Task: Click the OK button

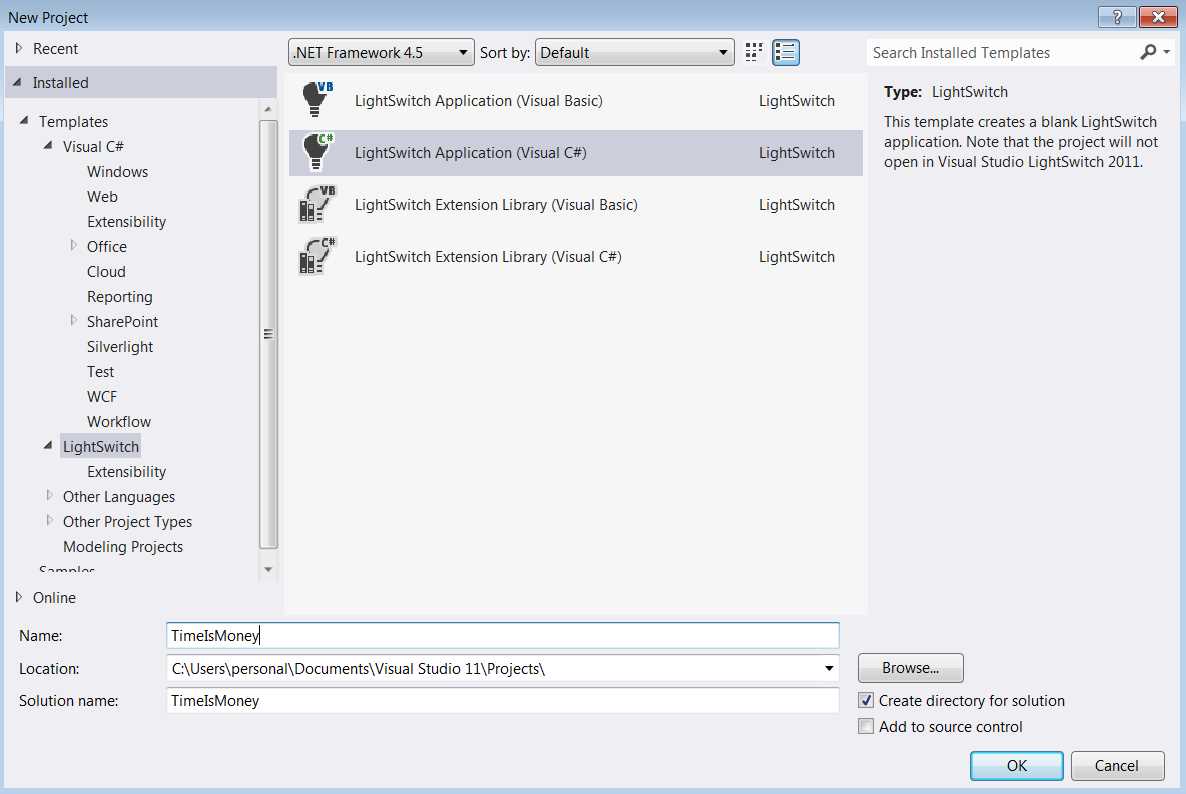Action: click(x=1017, y=765)
